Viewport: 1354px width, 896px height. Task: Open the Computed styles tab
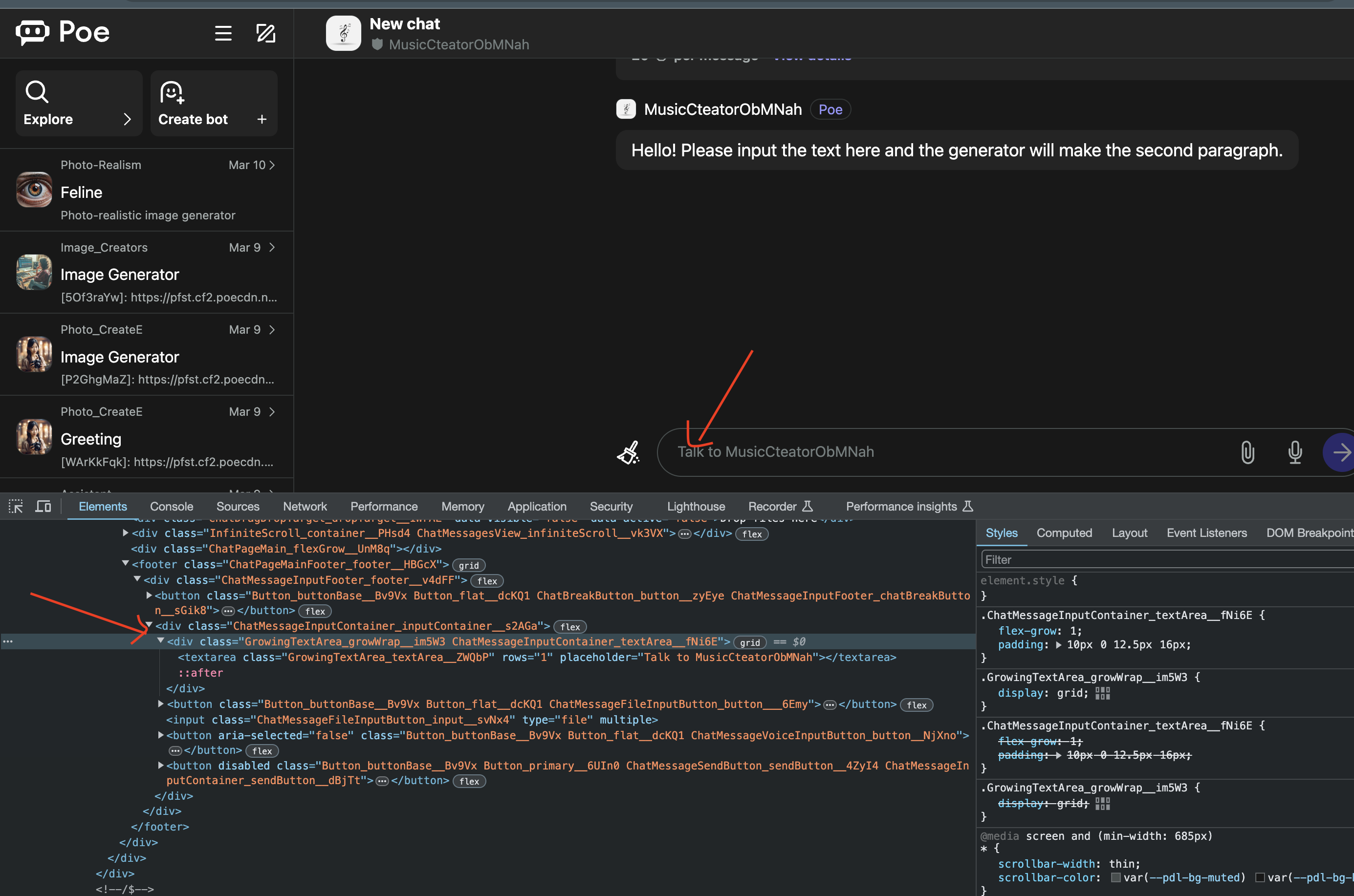pos(1064,533)
